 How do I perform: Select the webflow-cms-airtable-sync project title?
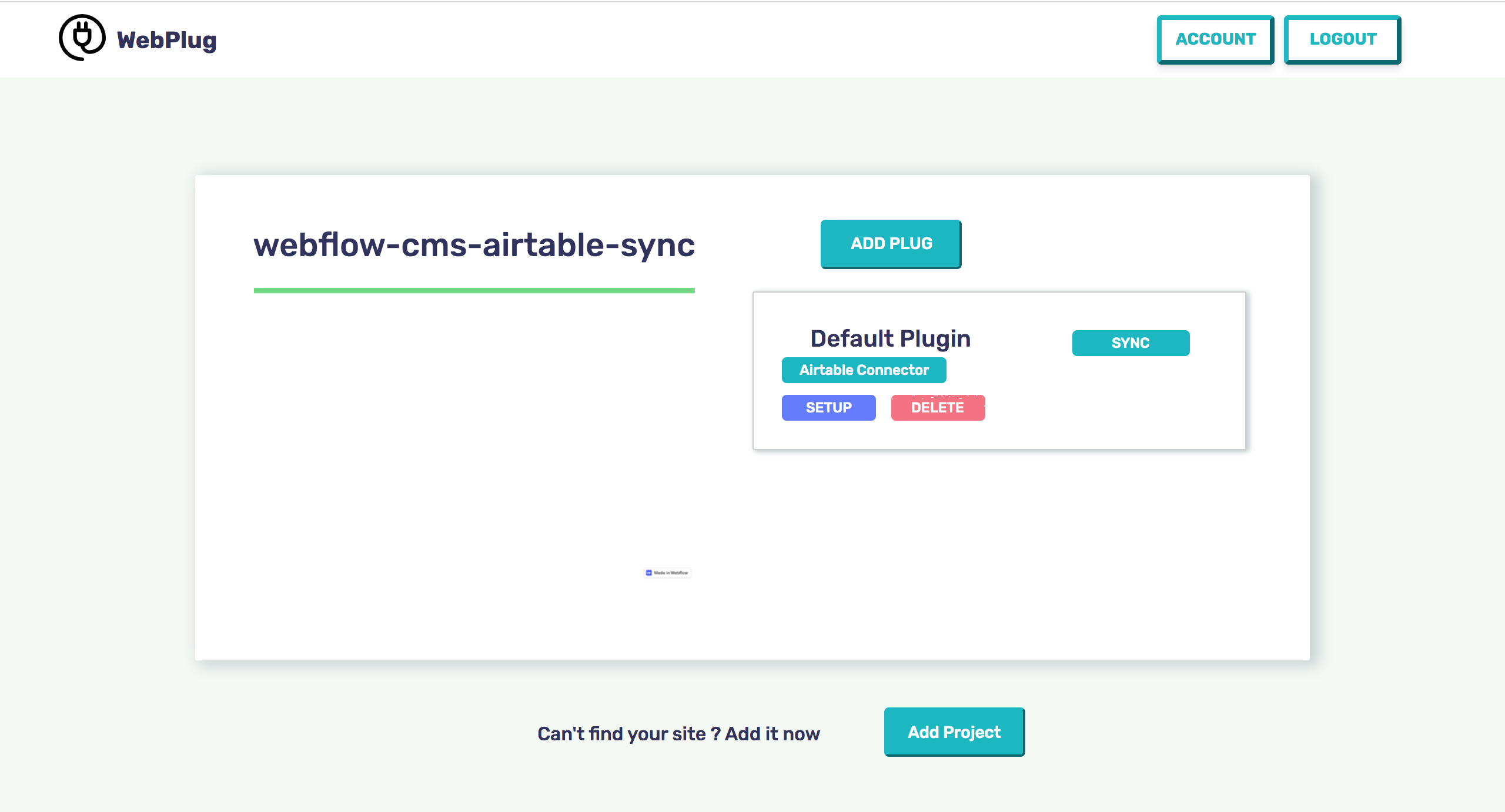pos(474,244)
